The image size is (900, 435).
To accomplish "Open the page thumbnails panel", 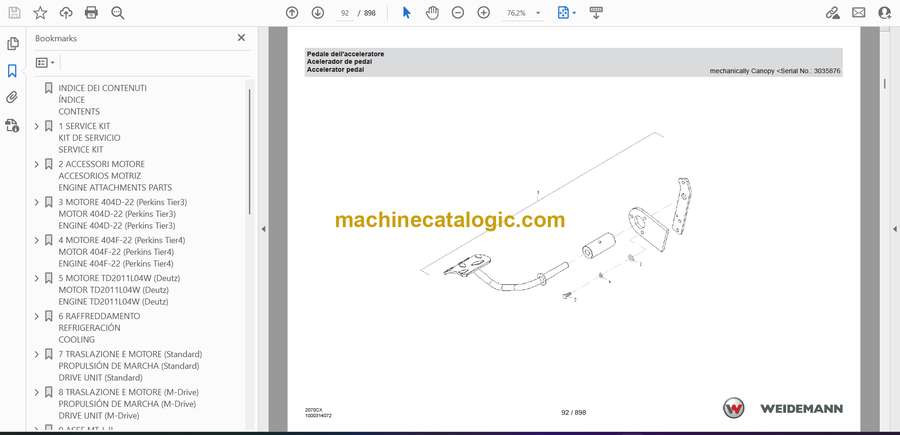I will coord(12,44).
